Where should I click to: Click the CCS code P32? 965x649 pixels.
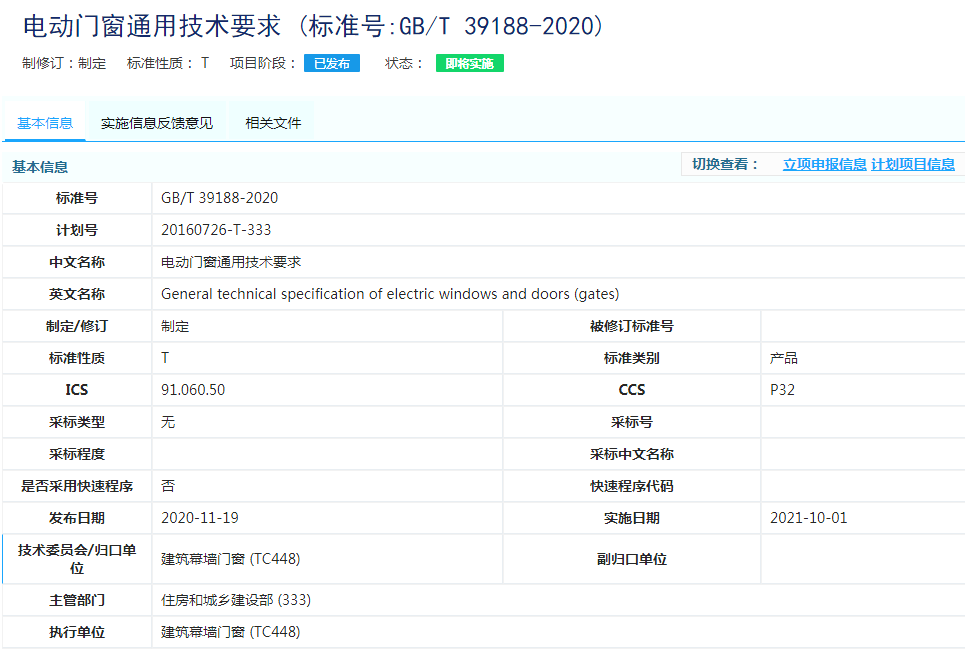pyautogui.click(x=778, y=390)
